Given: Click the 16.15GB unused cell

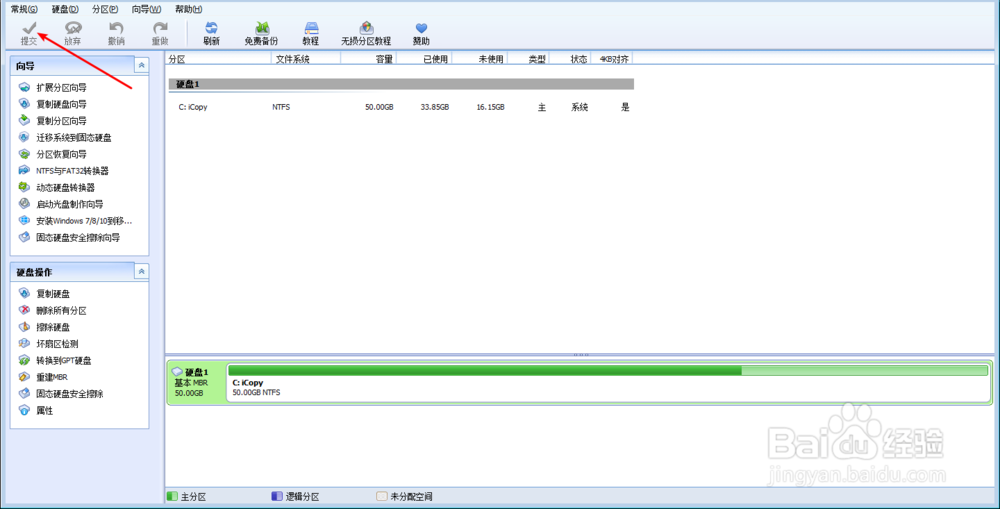Looking at the screenshot, I should pos(490,107).
